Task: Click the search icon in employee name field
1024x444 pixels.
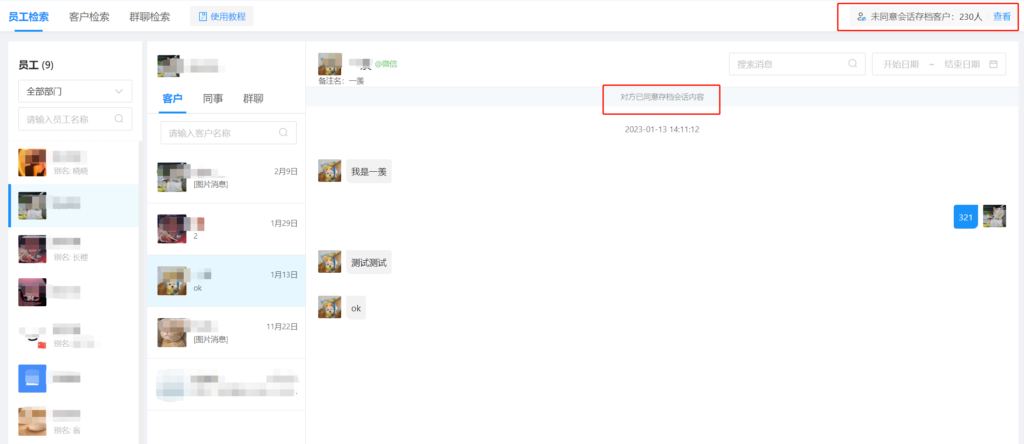Action: (119, 119)
